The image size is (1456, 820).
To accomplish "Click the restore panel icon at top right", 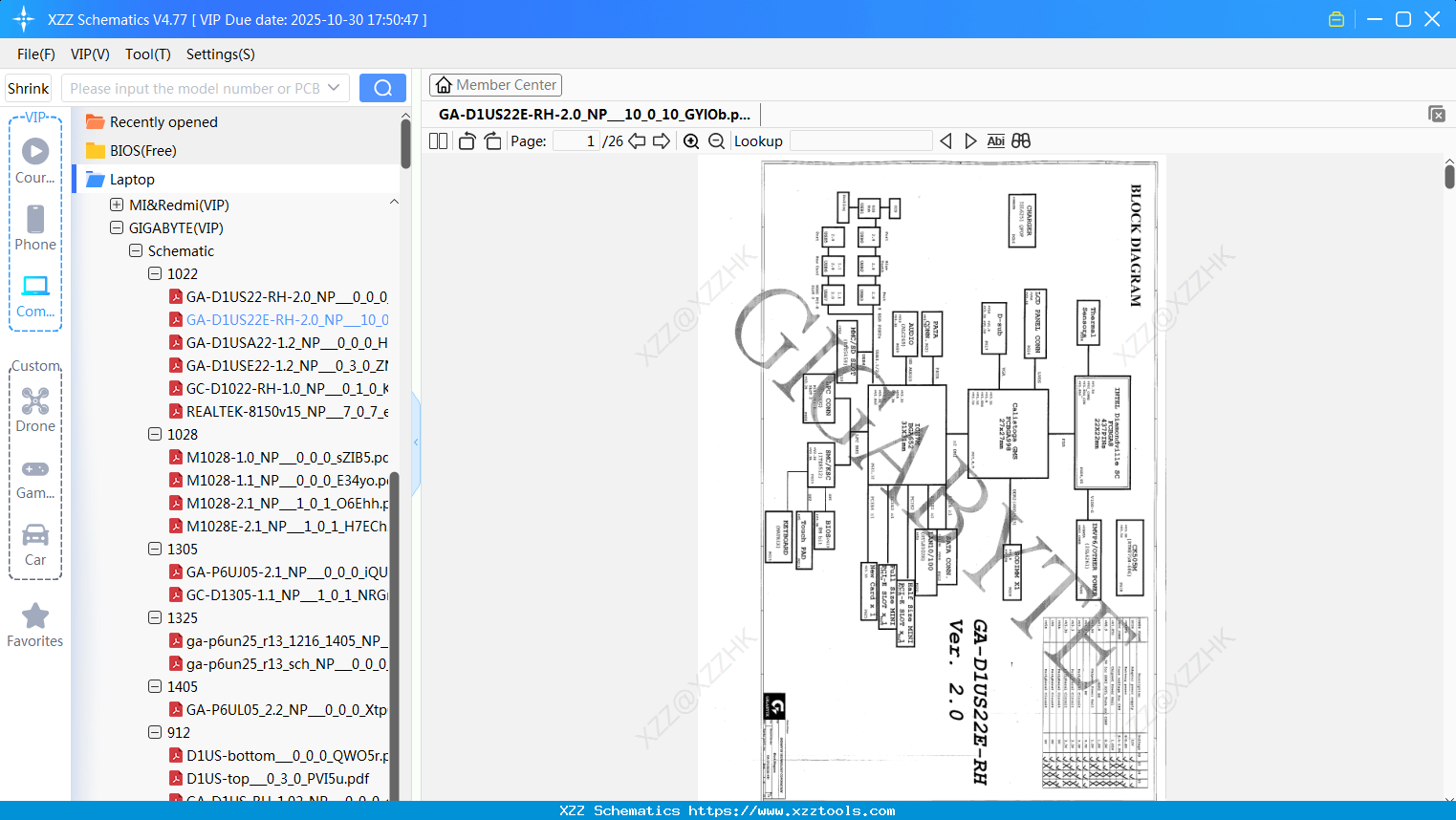I will (x=1437, y=114).
